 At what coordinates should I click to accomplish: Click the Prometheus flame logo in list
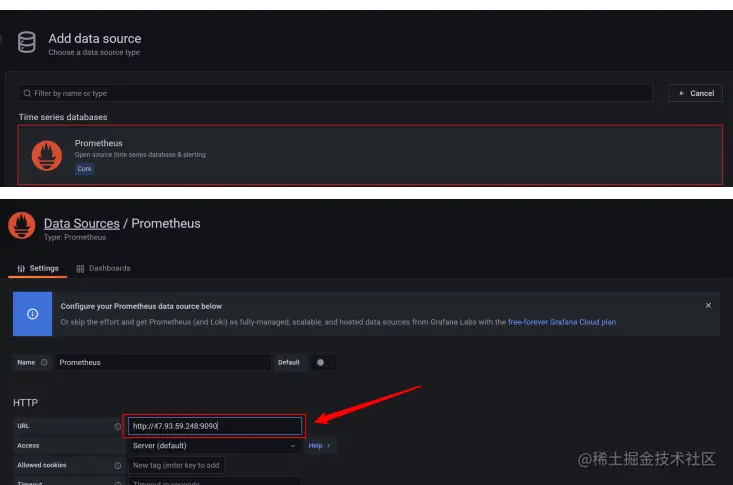(x=47, y=156)
